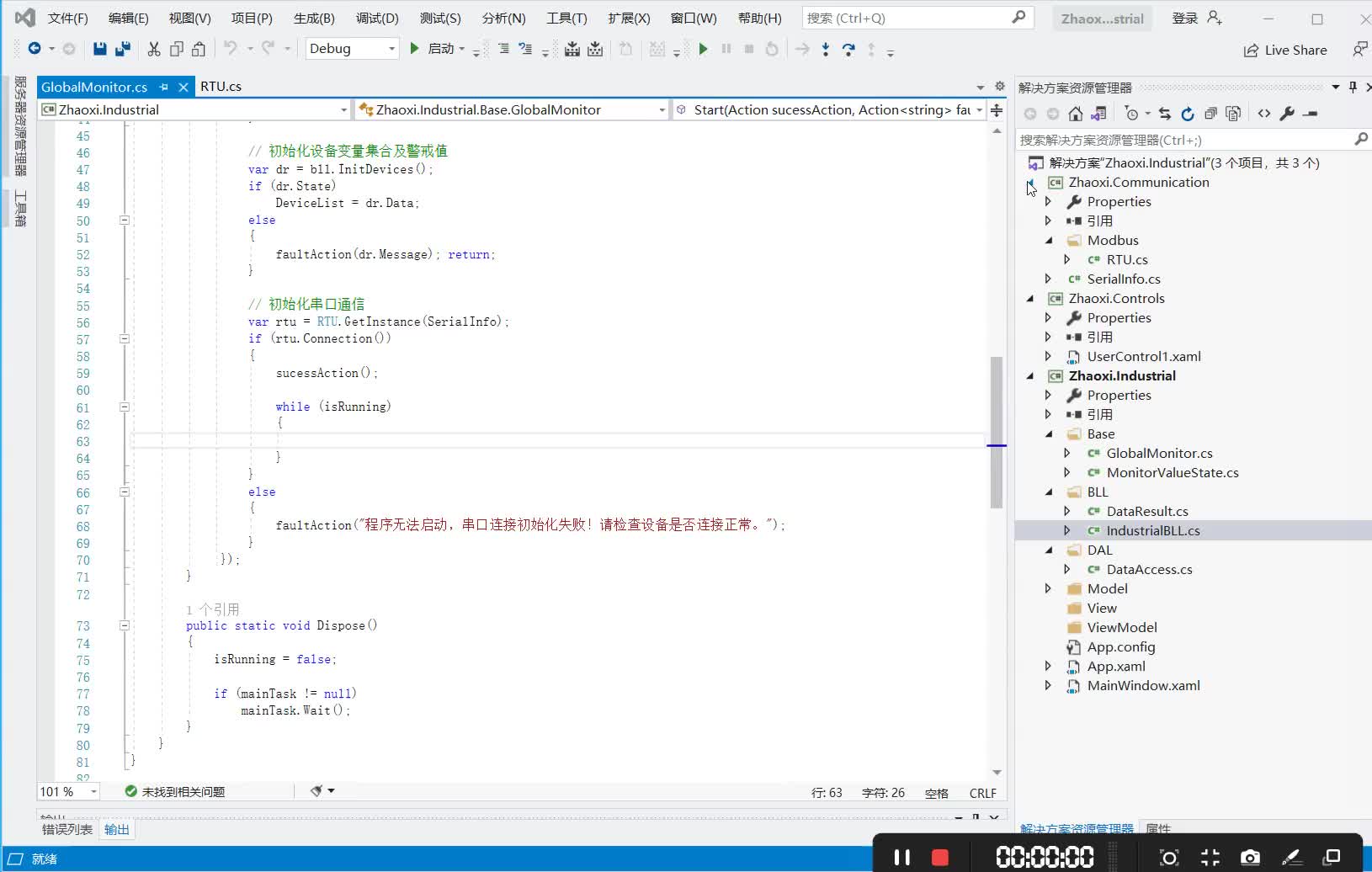The image size is (1372, 872).
Task: Click Sync with Active Document arrows icon
Action: click(1165, 114)
